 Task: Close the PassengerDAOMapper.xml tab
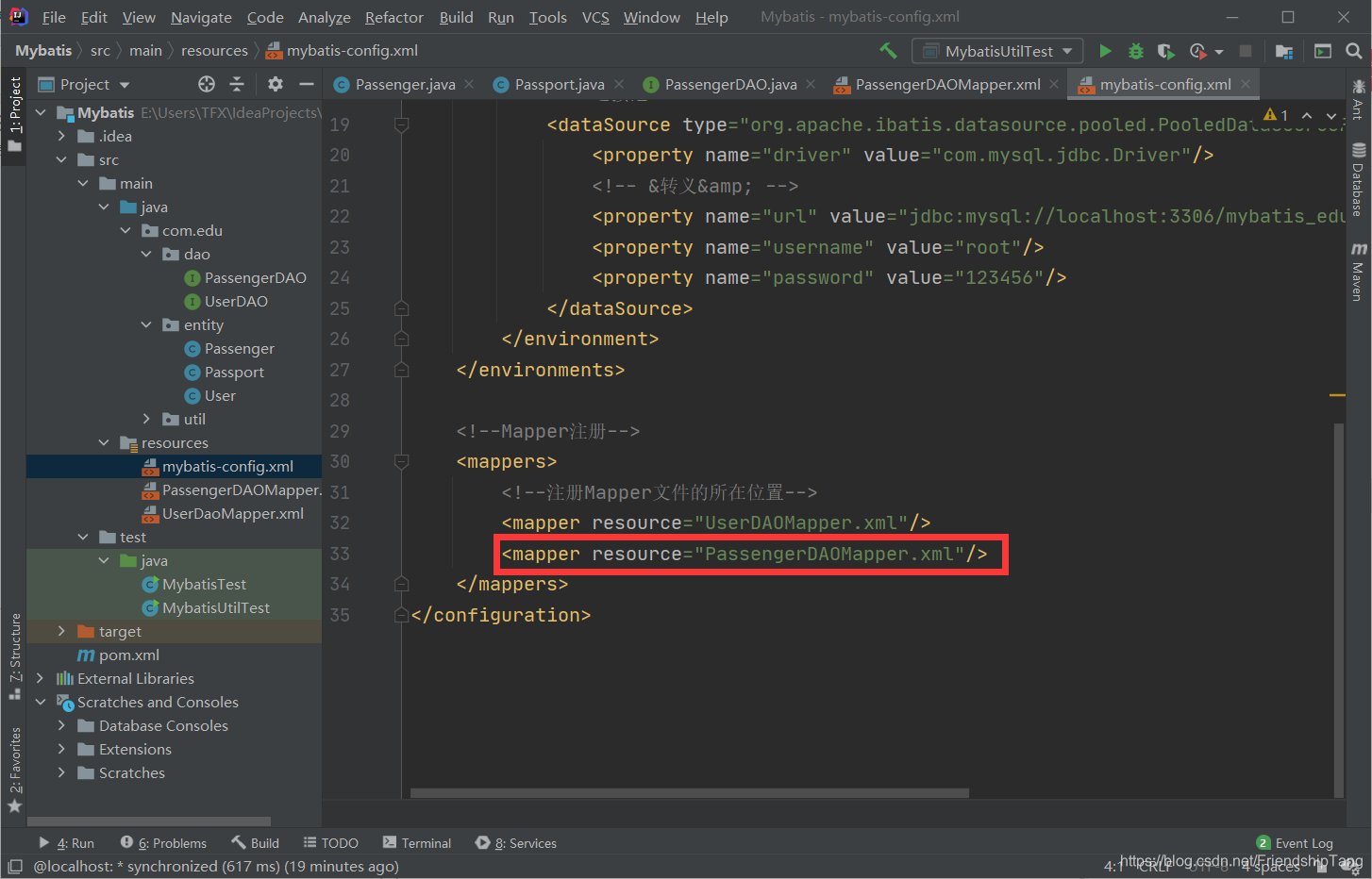coord(1054,84)
